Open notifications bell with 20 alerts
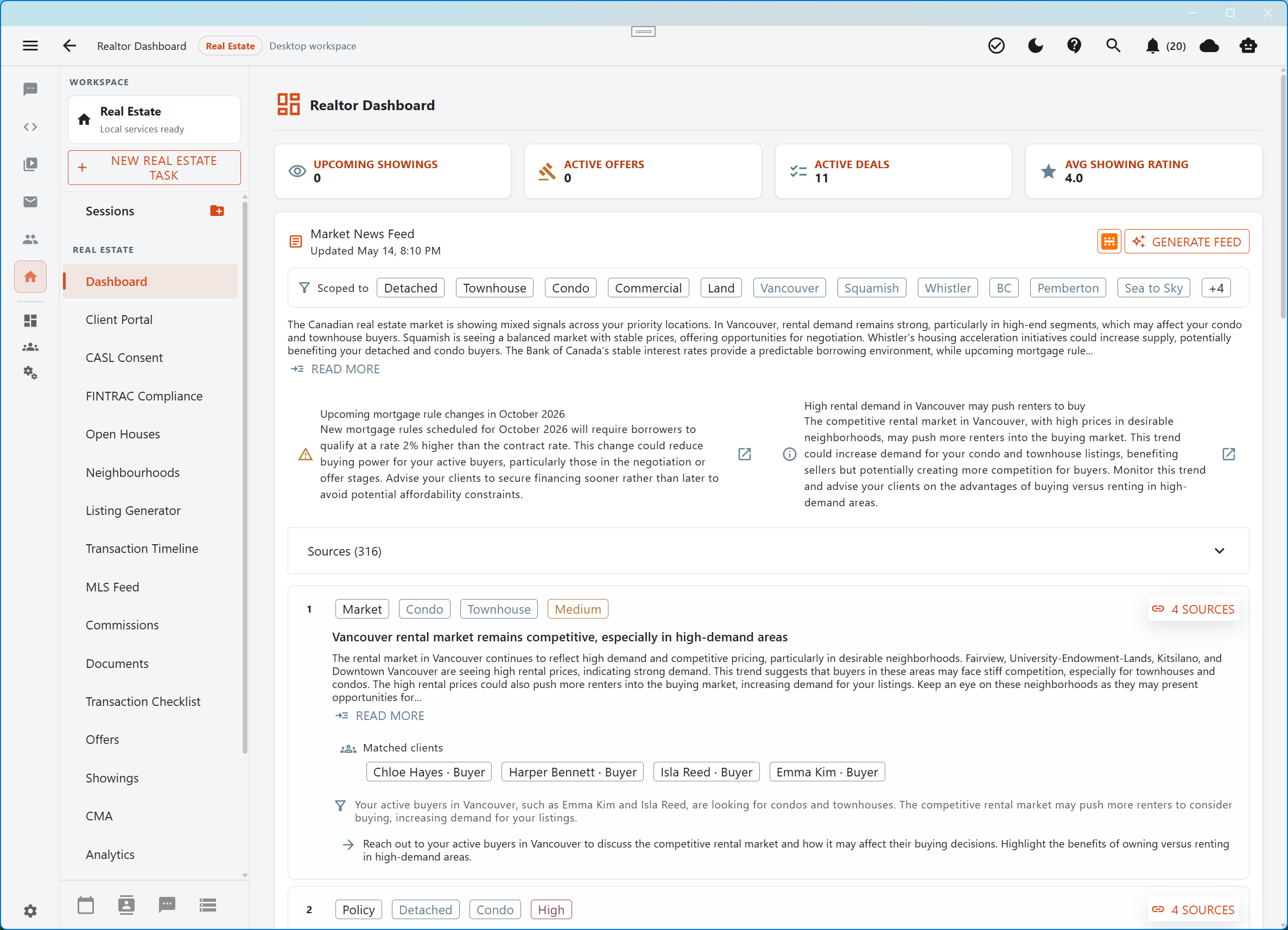 click(1164, 46)
